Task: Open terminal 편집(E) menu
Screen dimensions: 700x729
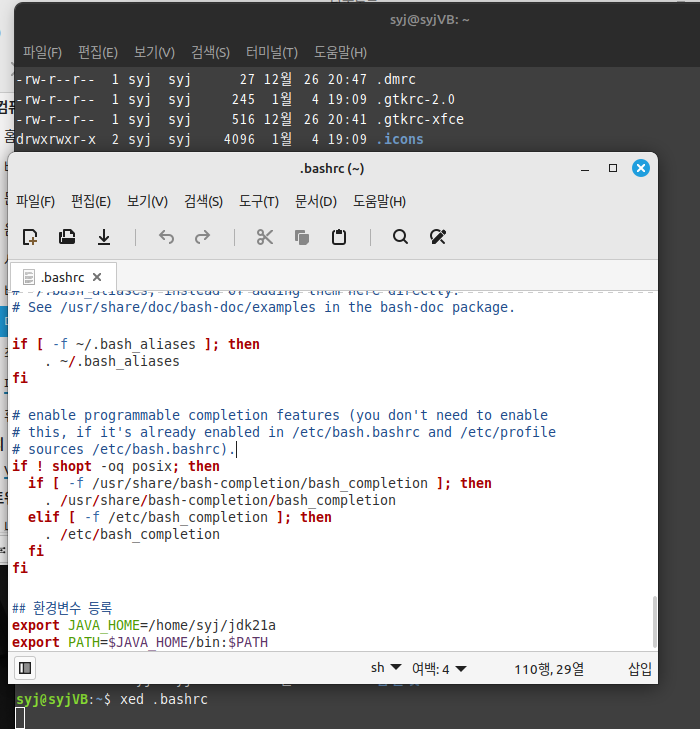Action: [98, 52]
